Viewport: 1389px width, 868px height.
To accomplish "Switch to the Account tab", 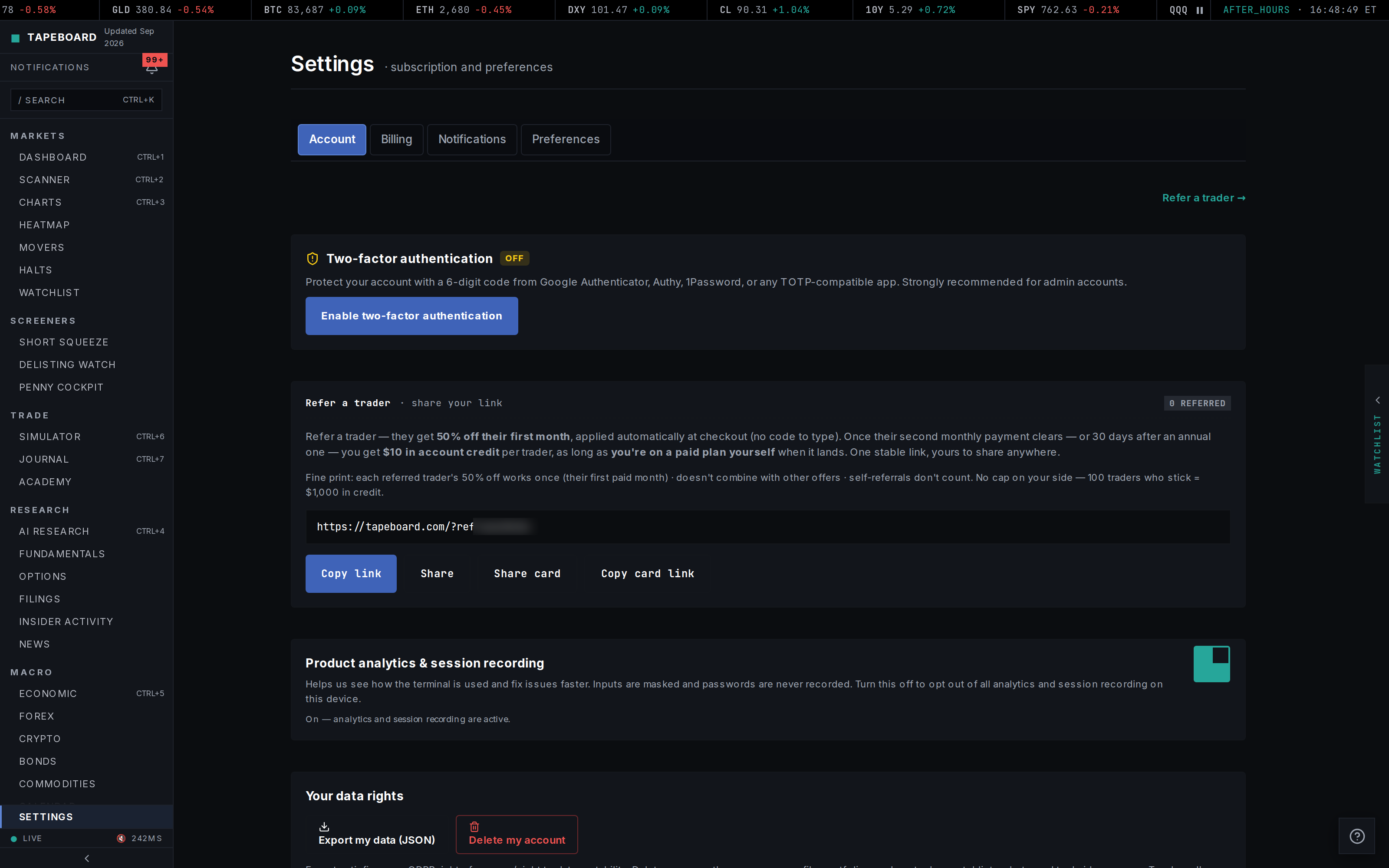I will click(x=332, y=139).
